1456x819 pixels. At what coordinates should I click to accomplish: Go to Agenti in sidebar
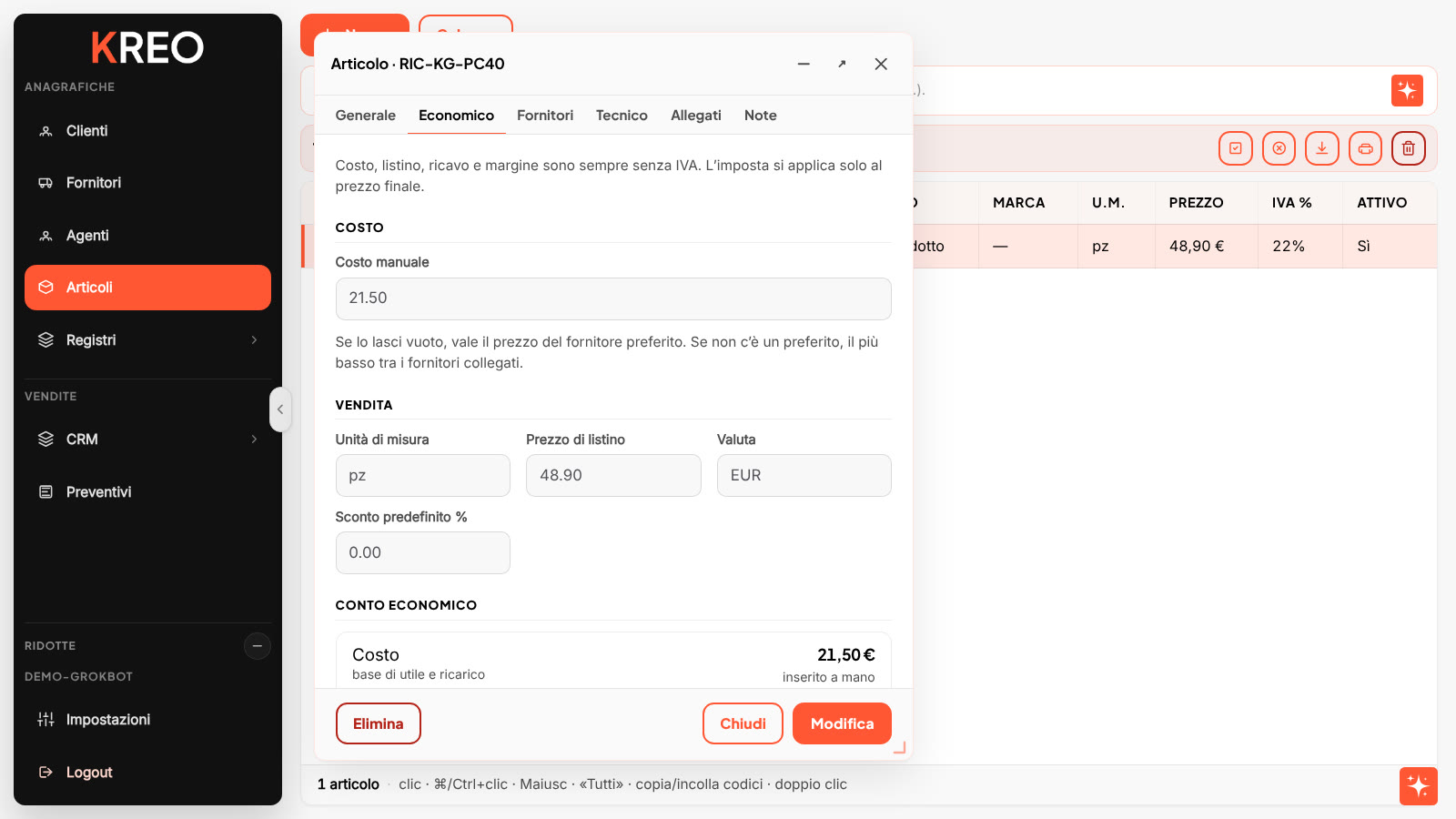click(x=147, y=236)
